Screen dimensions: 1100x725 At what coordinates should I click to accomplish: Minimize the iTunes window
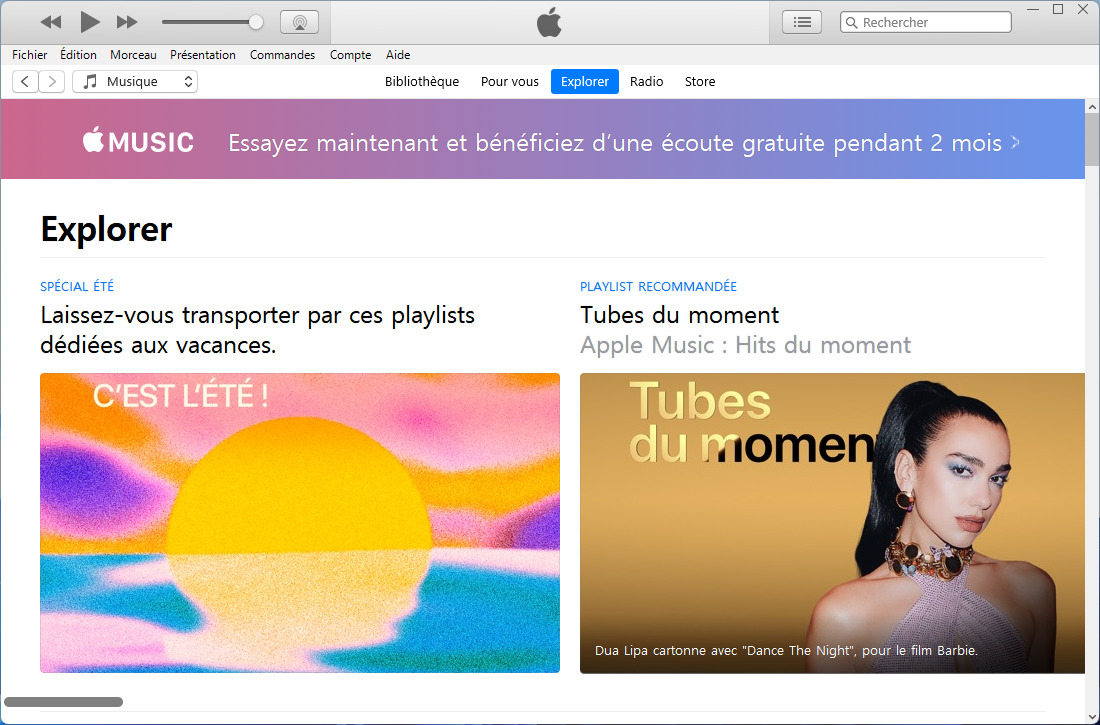(x=1033, y=9)
